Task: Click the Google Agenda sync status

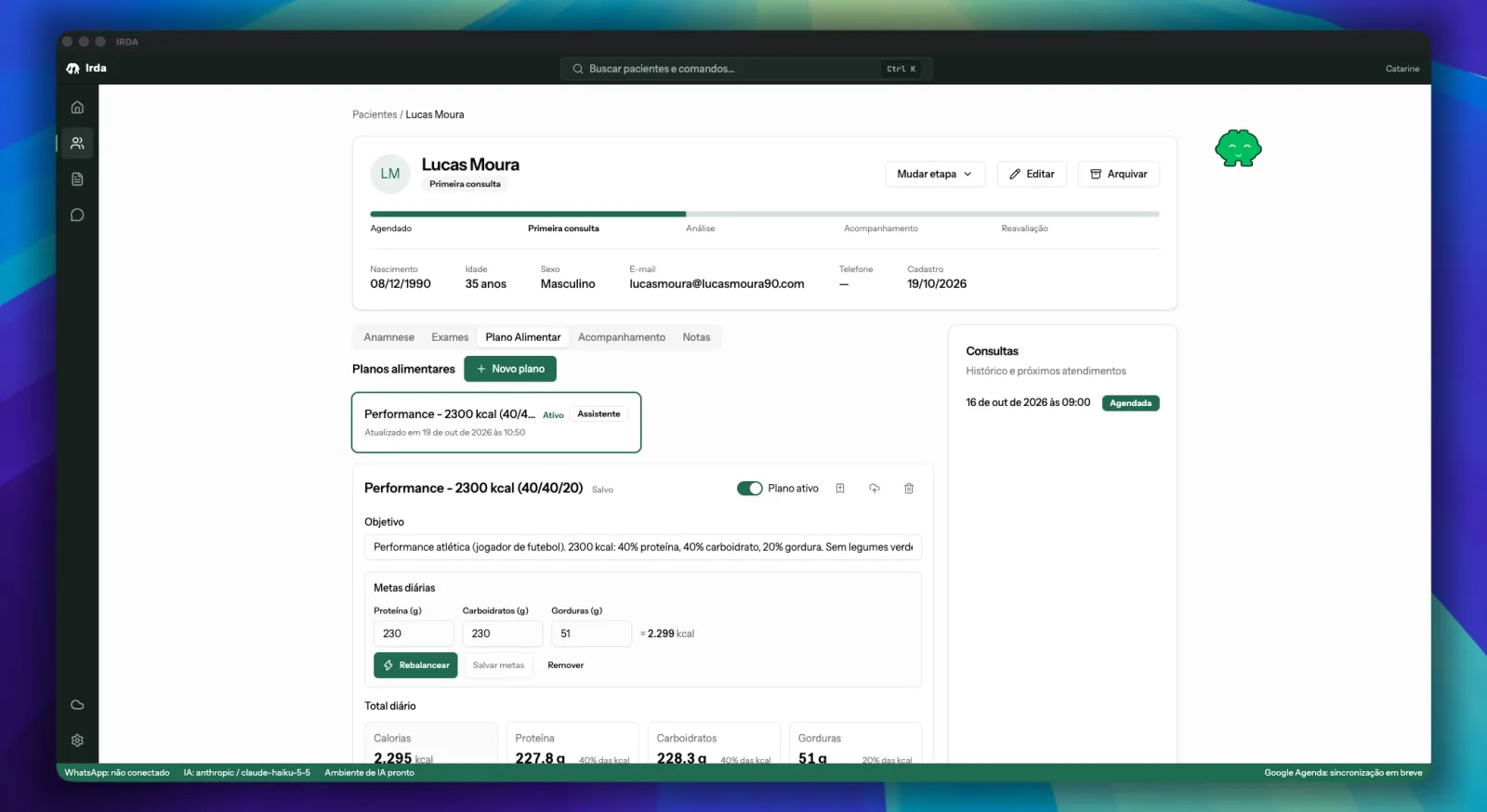Action: 1343,773
